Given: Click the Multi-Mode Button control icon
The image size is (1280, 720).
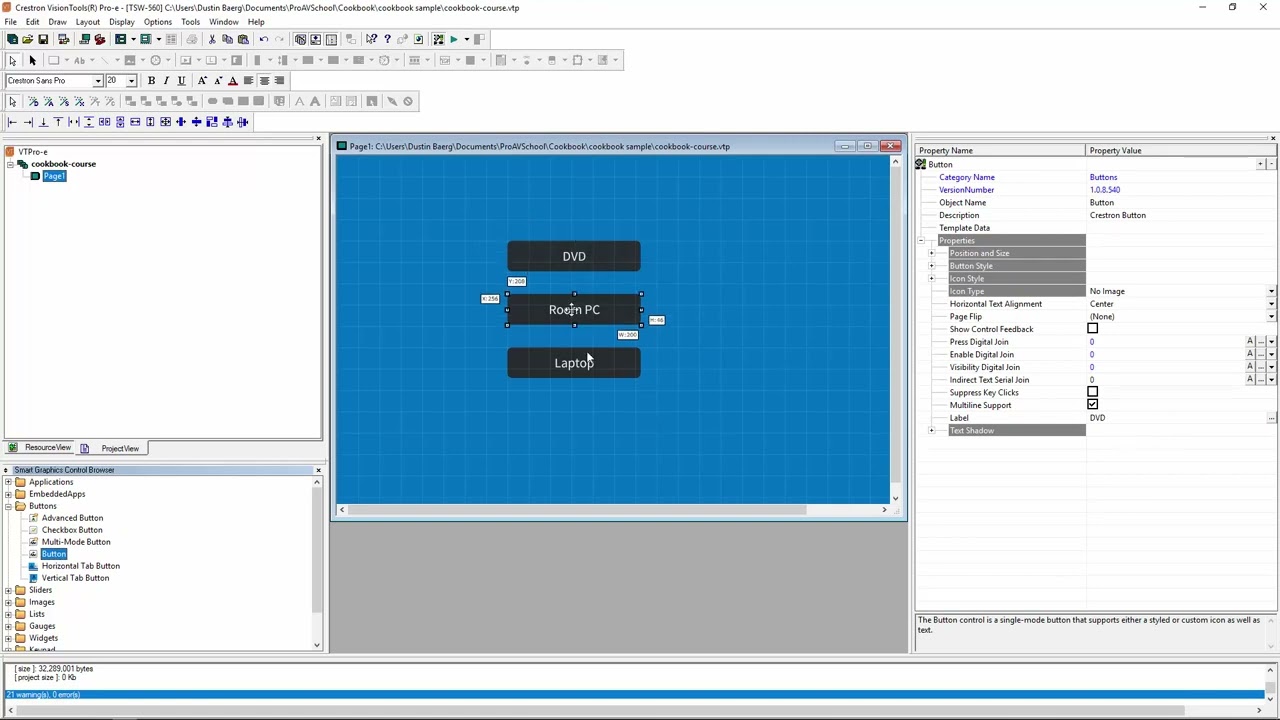Looking at the screenshot, I should click(x=33, y=542).
